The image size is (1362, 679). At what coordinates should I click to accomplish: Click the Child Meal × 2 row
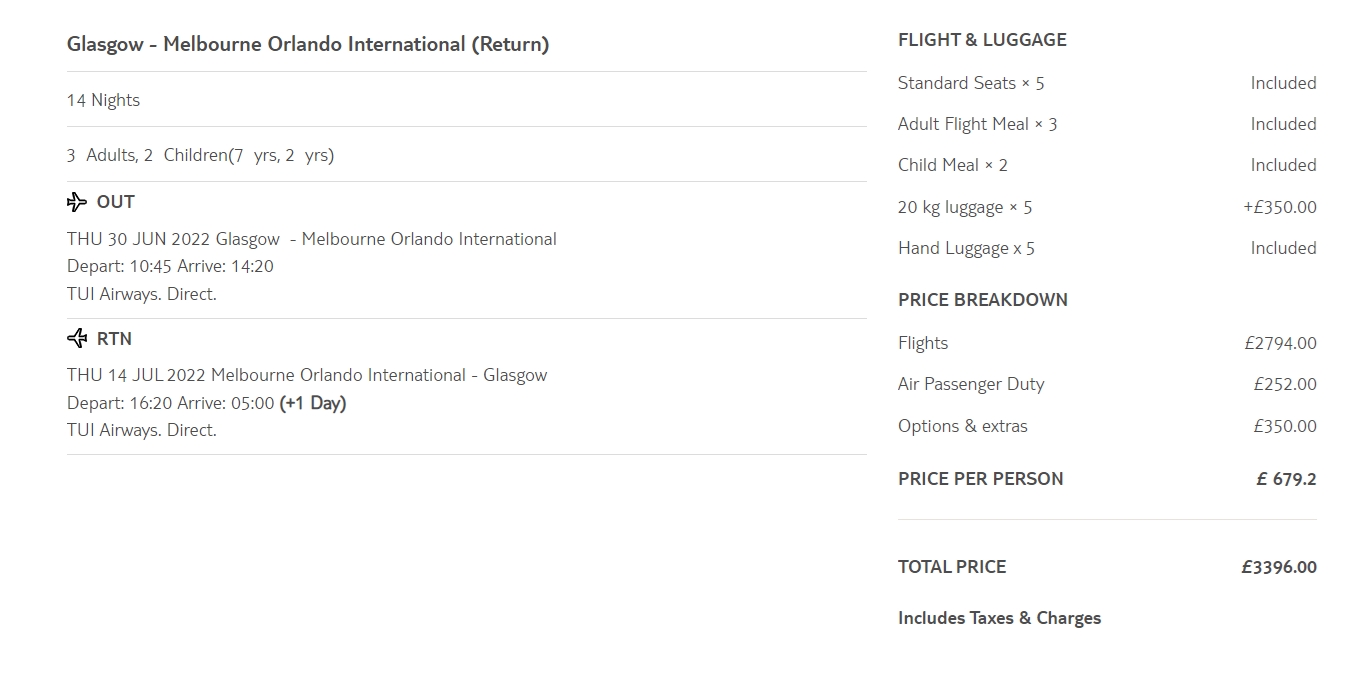[952, 165]
